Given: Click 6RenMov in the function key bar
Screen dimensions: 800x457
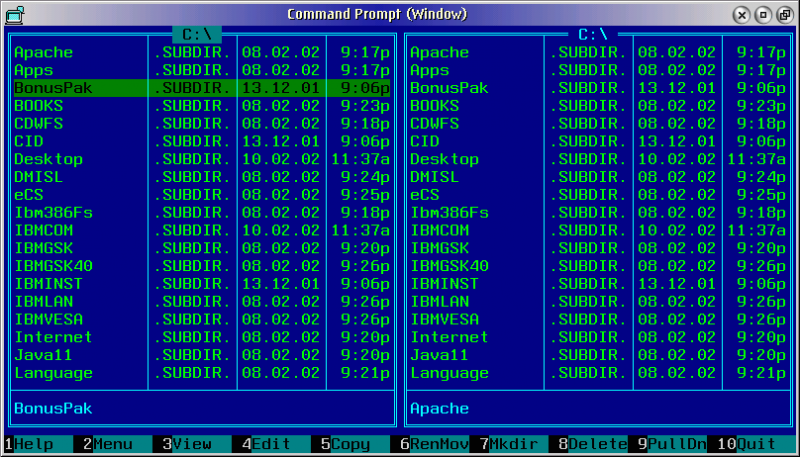Looking at the screenshot, I should click(435, 444).
